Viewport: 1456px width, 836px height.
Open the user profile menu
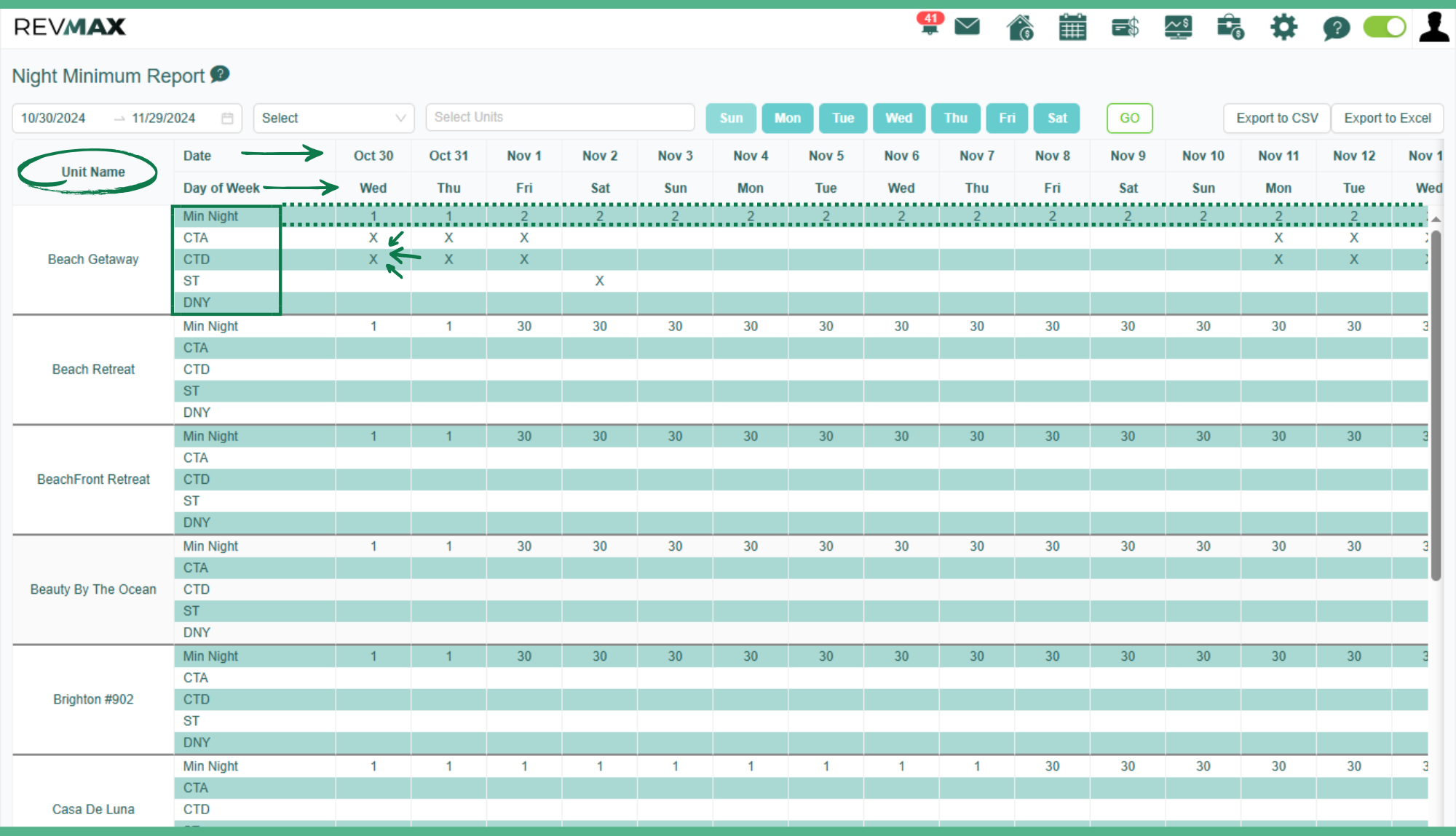pyautogui.click(x=1433, y=28)
